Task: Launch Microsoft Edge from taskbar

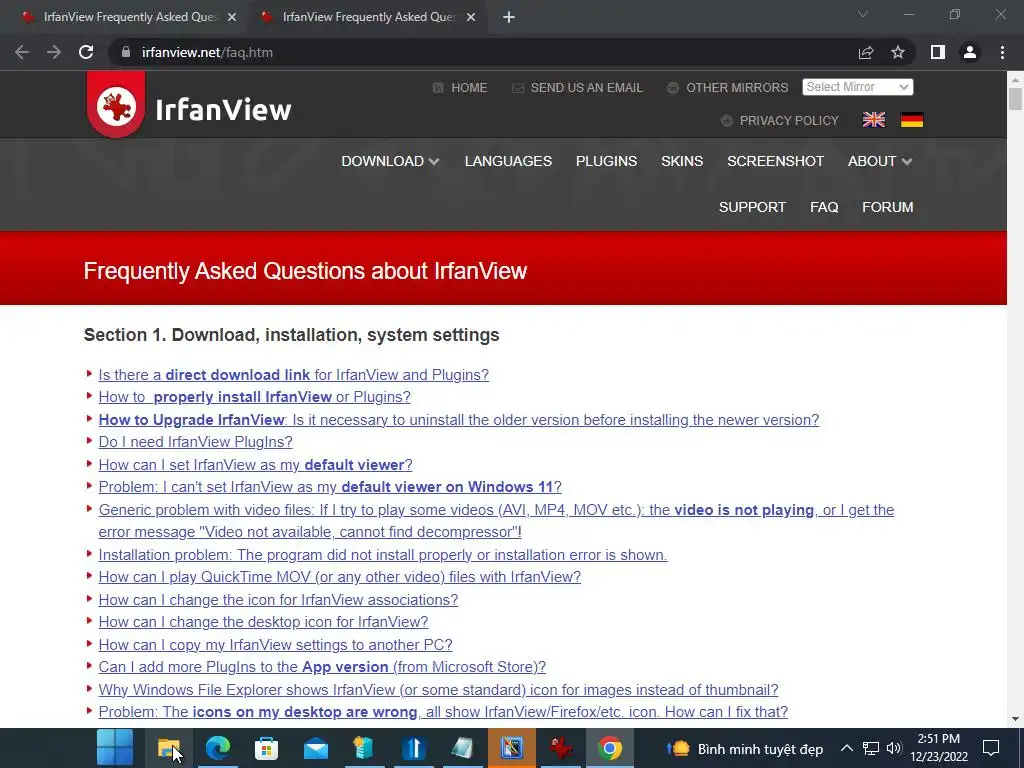Action: pyautogui.click(x=218, y=748)
